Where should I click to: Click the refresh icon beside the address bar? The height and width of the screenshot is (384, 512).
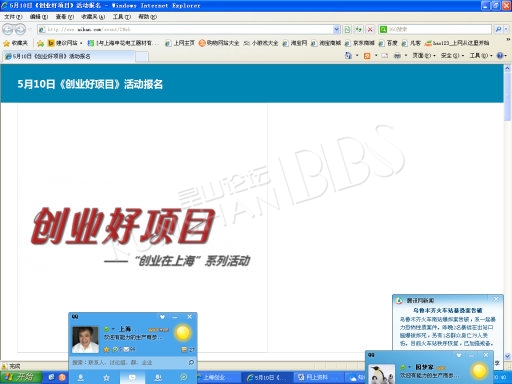click(359, 30)
